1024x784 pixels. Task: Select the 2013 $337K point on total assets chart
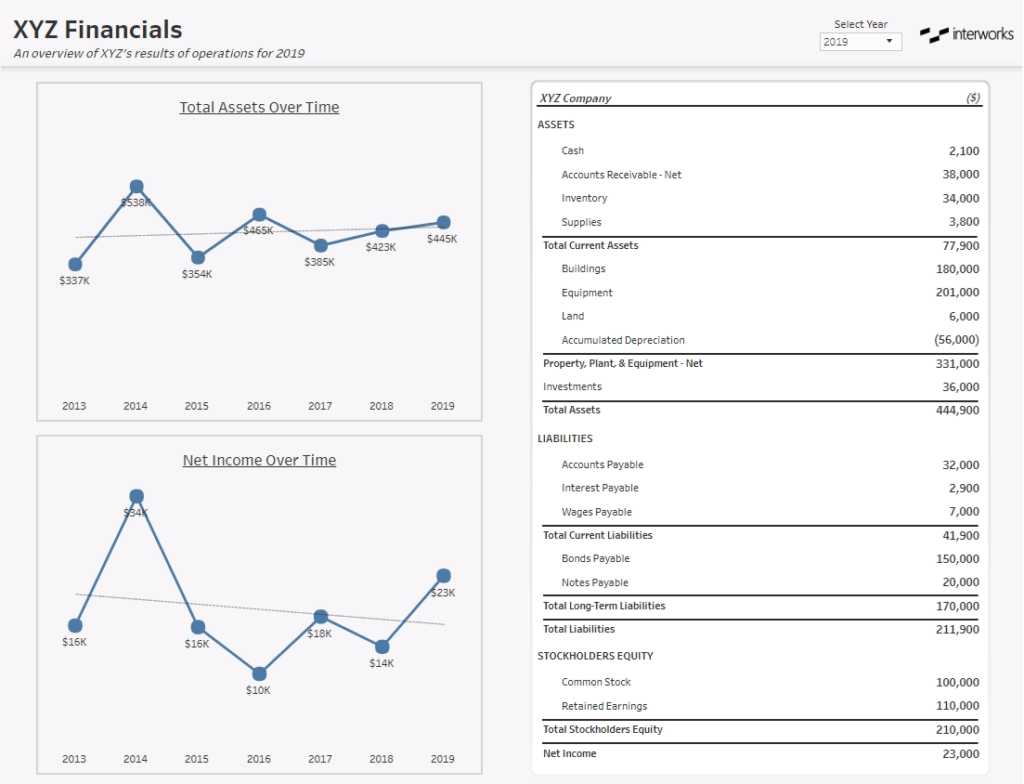(75, 264)
